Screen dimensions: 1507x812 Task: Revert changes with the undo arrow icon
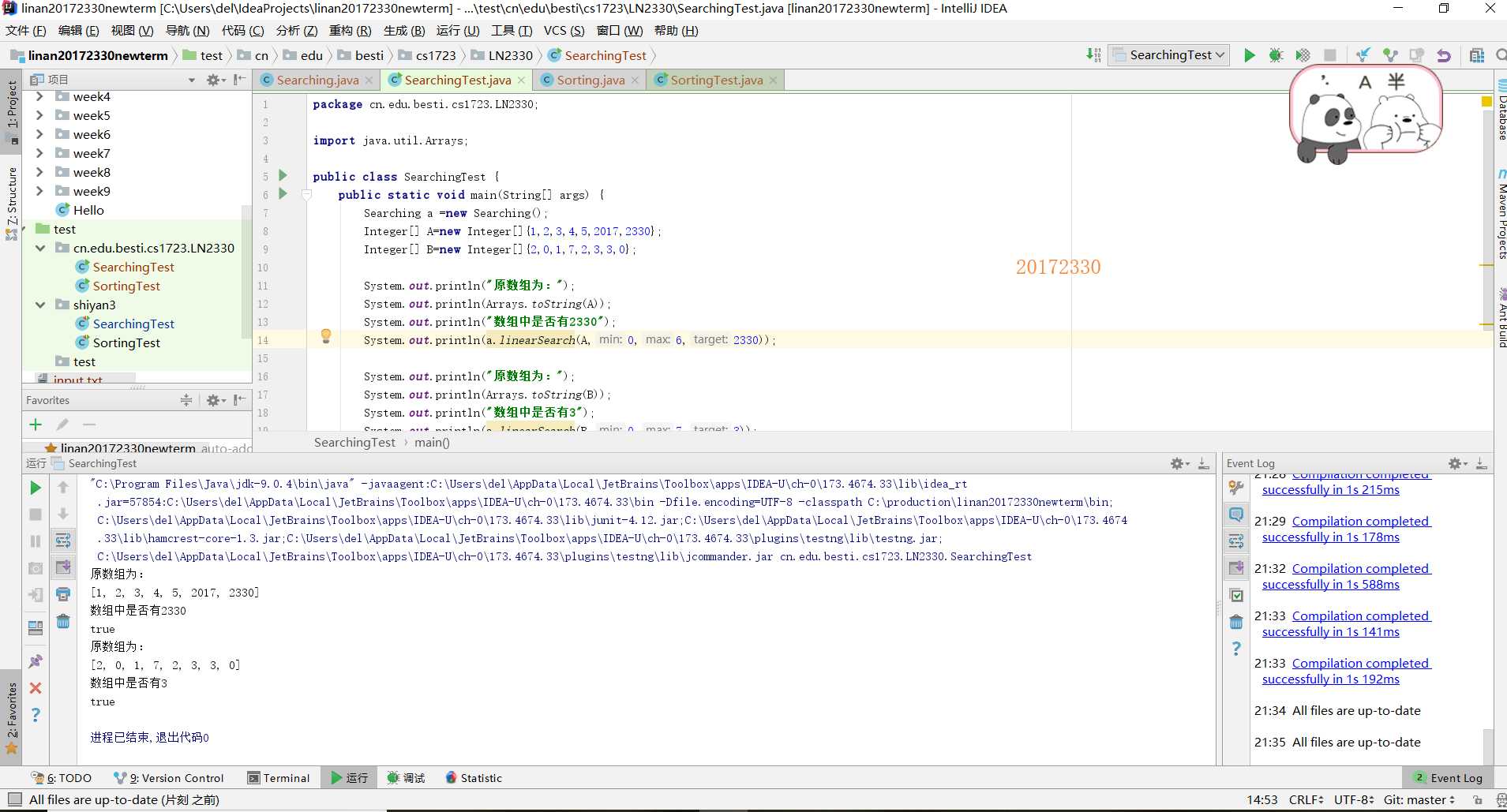1444,55
